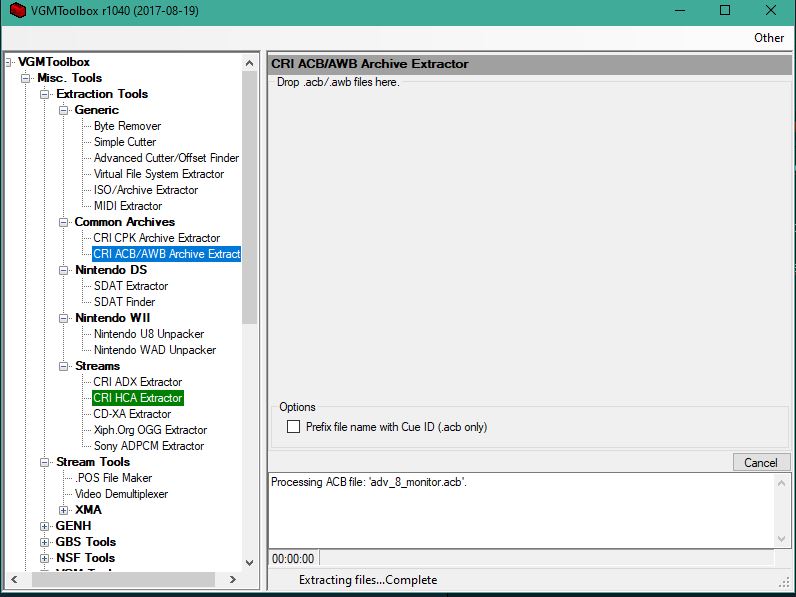Image resolution: width=796 pixels, height=597 pixels.
Task: Select CRI ACB/AWB Archive Extractor item
Action: (167, 254)
